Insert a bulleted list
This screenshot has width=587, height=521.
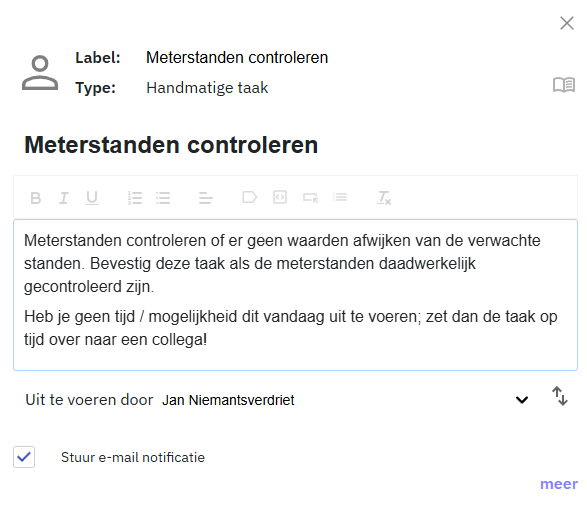coord(163,198)
